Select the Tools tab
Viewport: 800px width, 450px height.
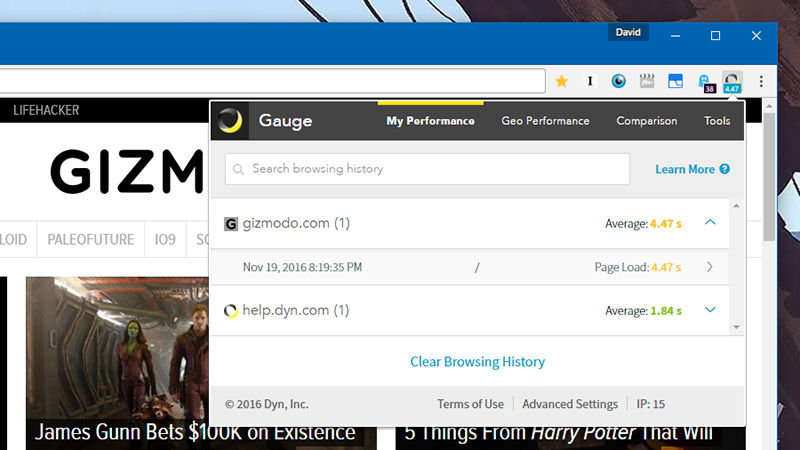[717, 121]
